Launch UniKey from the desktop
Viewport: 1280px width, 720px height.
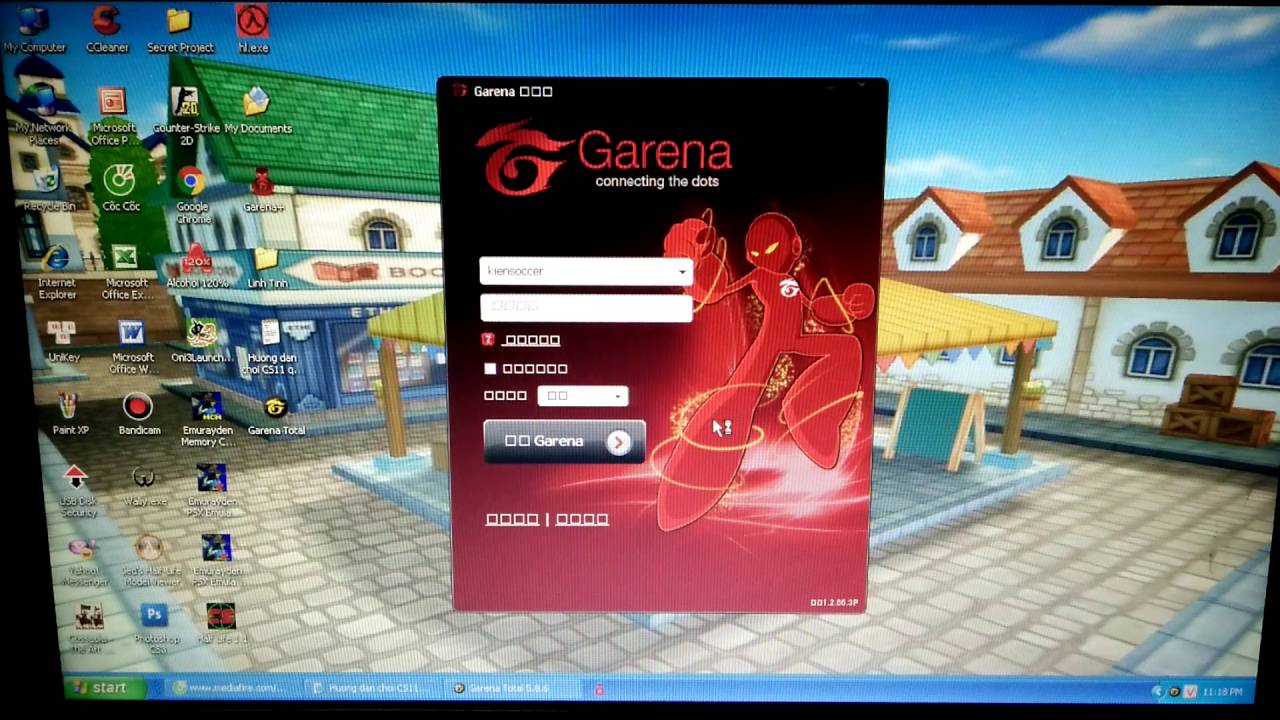63,340
